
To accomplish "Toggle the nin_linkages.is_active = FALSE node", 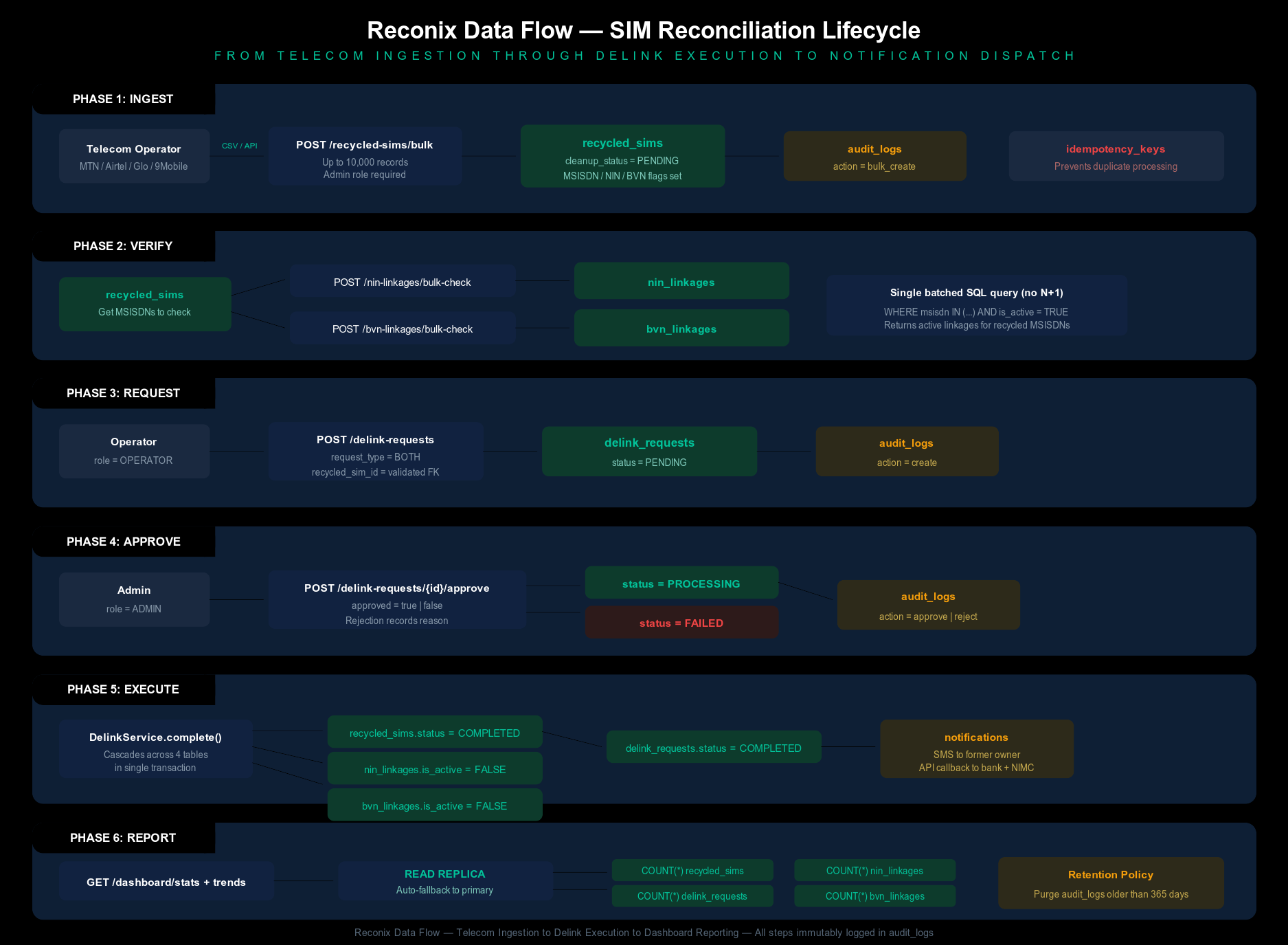I will [x=434, y=768].
